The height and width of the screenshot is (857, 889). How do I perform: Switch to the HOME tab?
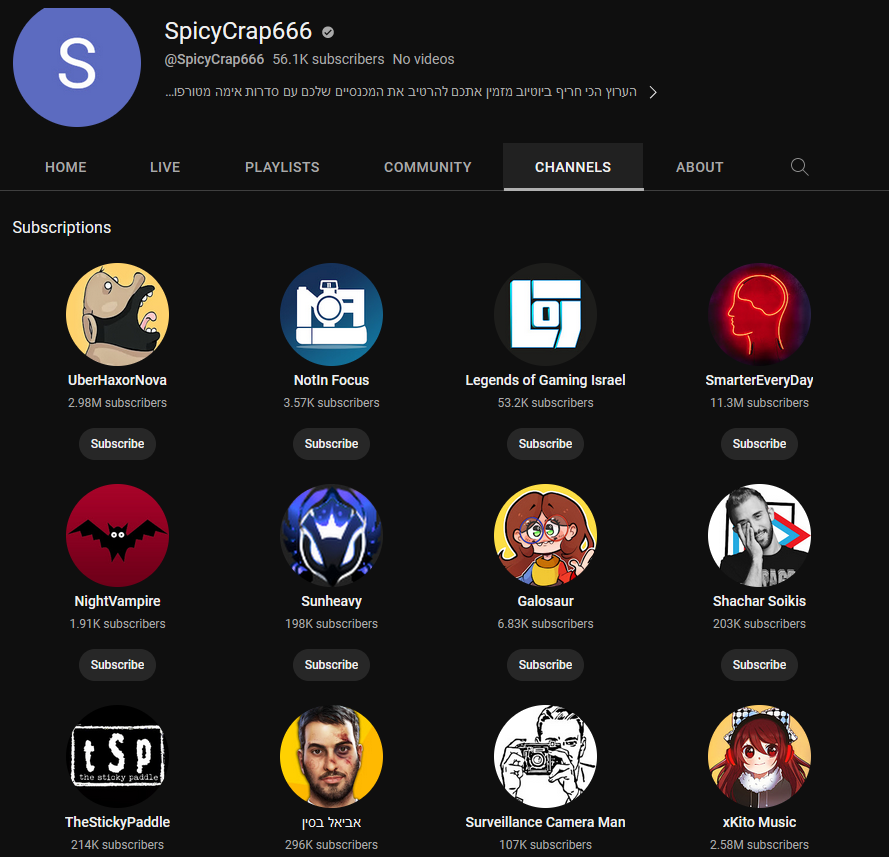click(x=66, y=167)
